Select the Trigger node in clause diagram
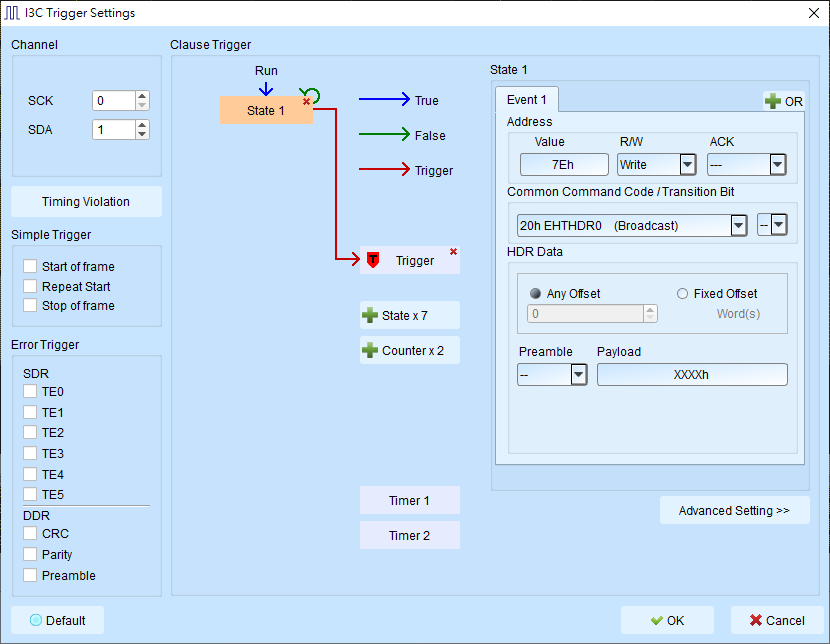 coord(410,260)
